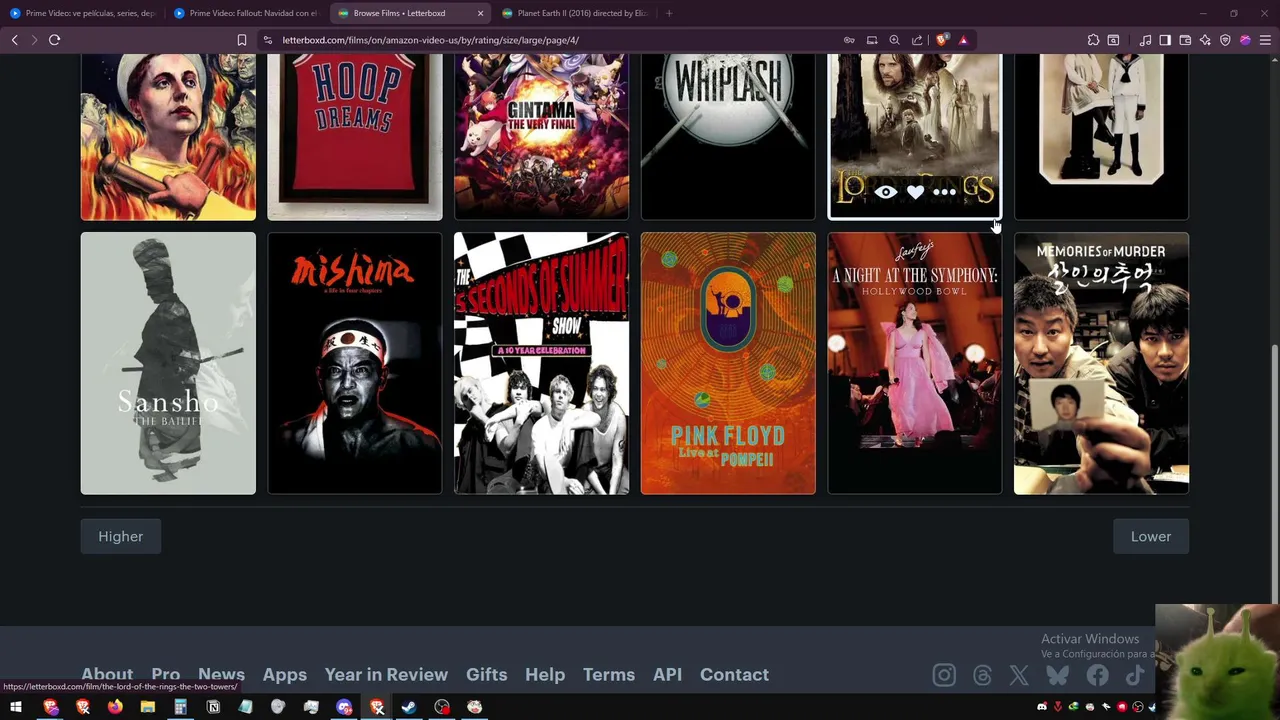
Task: Open A Night at the Symphony poster
Action: 915,364
